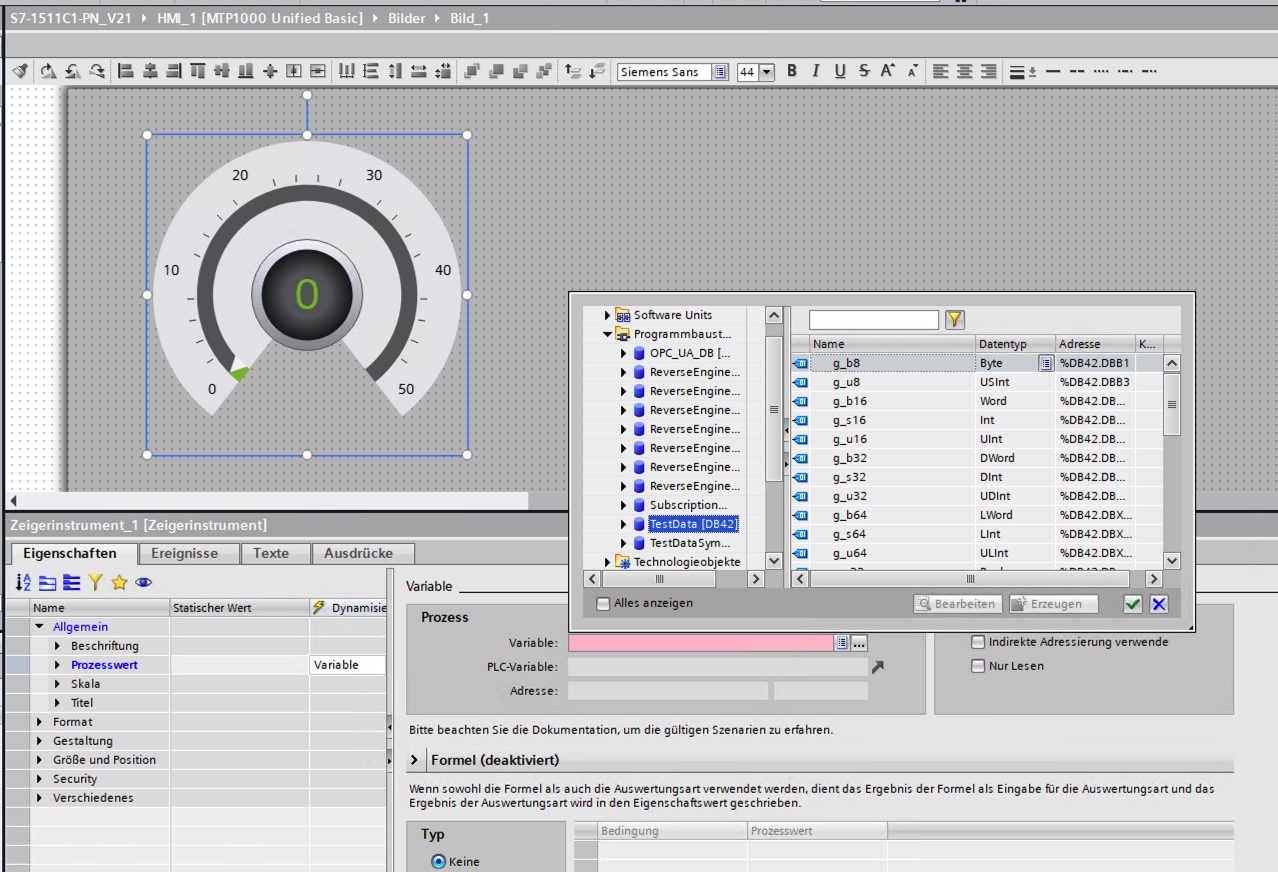Click the filter funnel in variable picker
The height and width of the screenshot is (872, 1278).
click(955, 319)
